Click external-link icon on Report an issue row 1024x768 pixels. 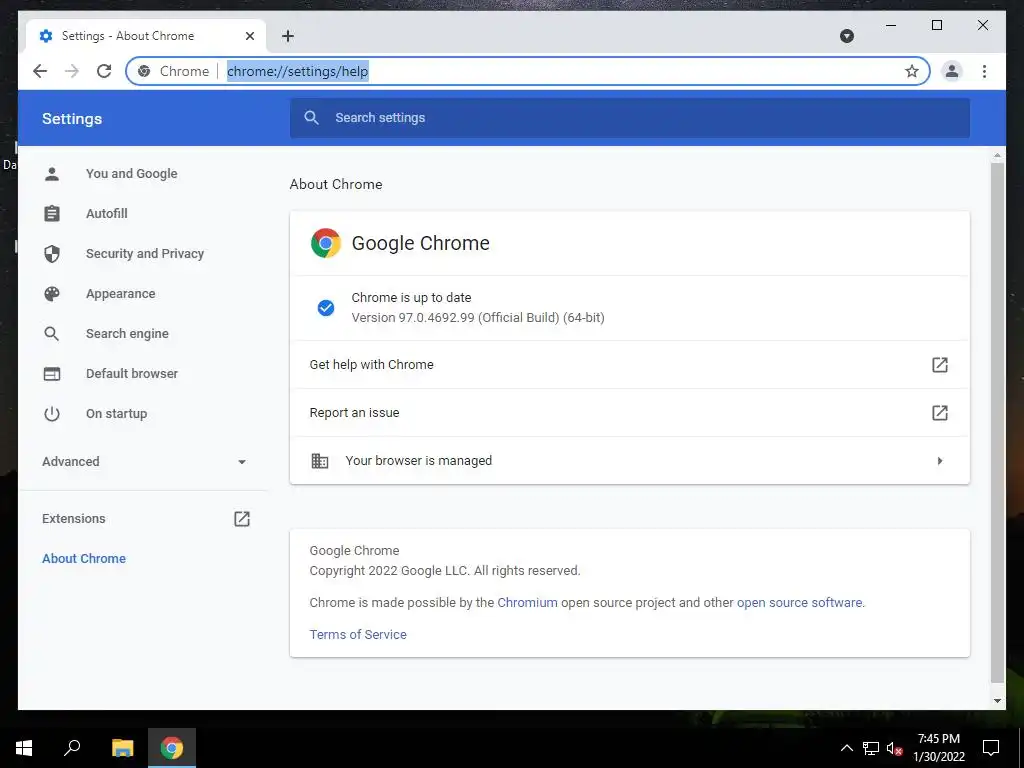(940, 413)
